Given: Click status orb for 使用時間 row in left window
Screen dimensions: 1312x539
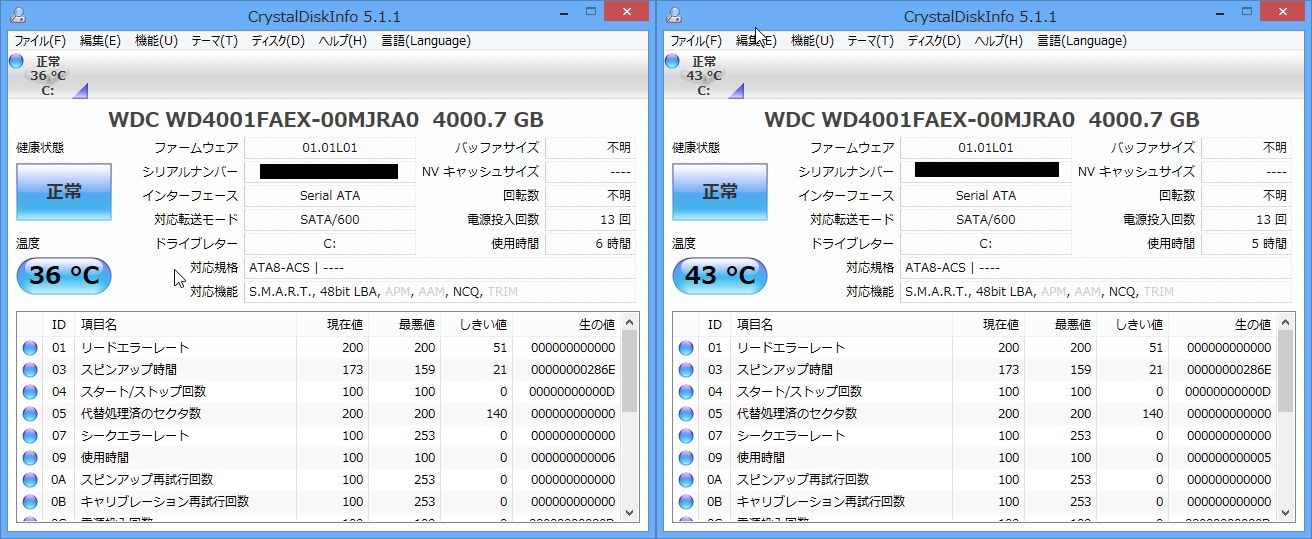Looking at the screenshot, I should [x=29, y=458].
